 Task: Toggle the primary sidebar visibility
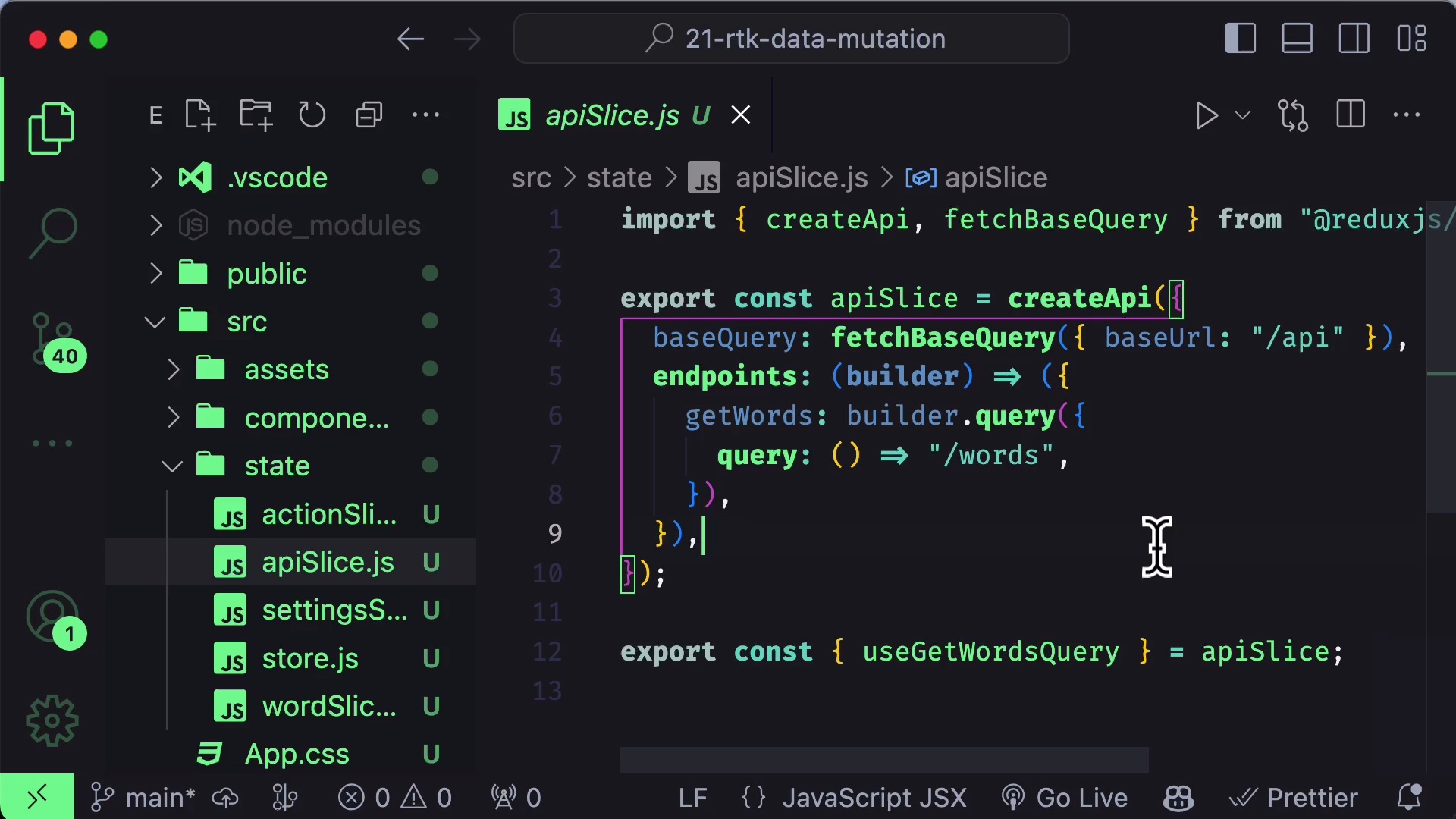(x=1240, y=38)
